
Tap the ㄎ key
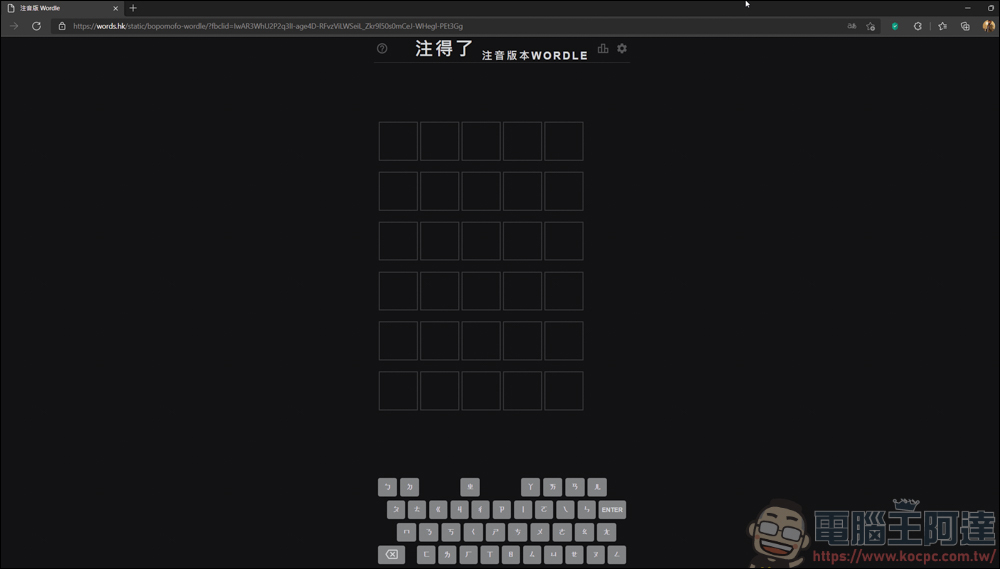tap(451, 532)
